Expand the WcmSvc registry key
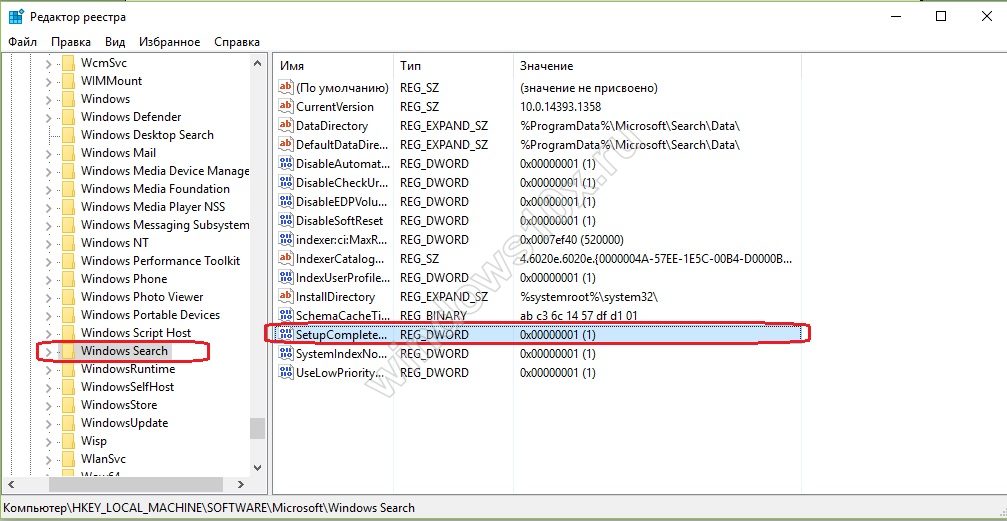 48,63
